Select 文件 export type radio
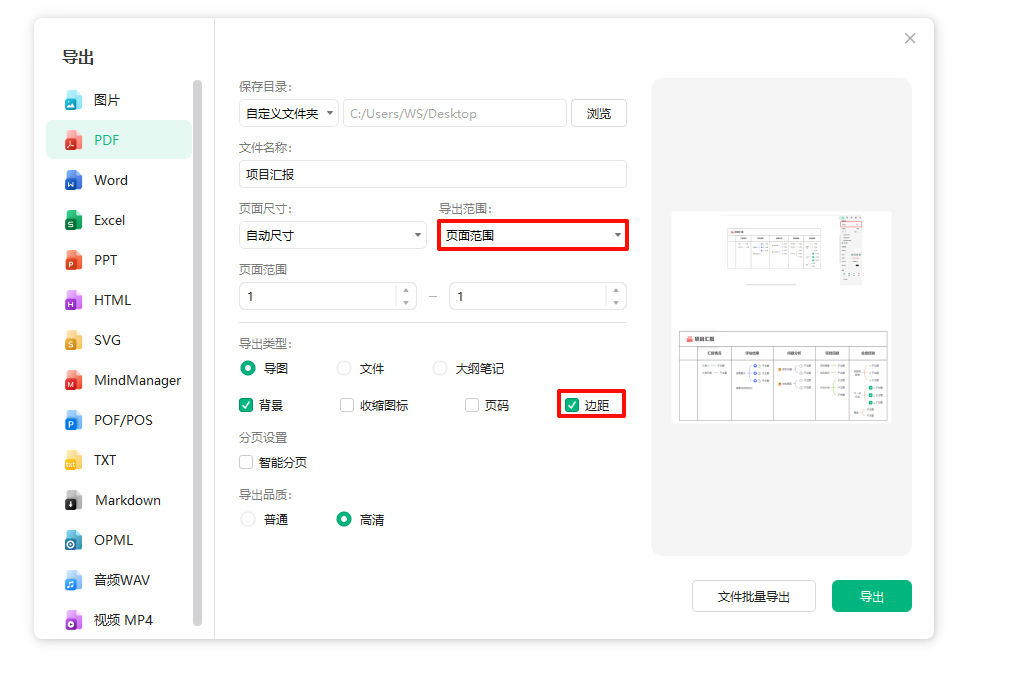Image resolution: width=1012 pixels, height=676 pixels. [344, 368]
